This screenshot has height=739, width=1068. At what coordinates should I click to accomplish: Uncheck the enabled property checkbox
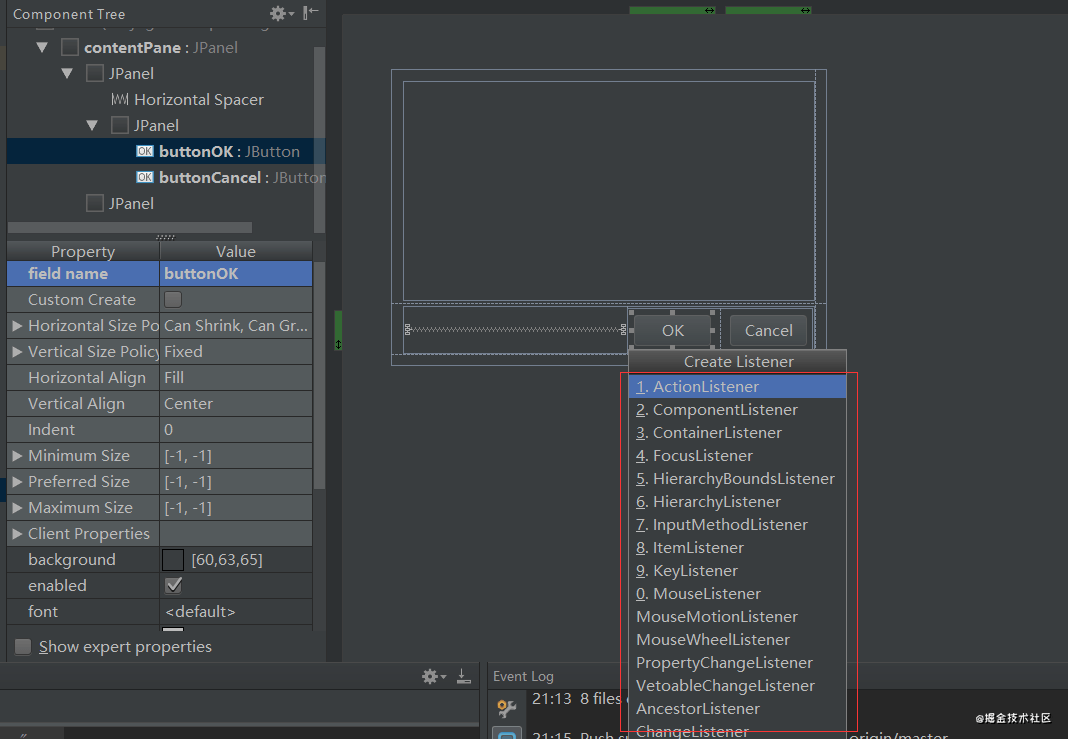[174, 585]
